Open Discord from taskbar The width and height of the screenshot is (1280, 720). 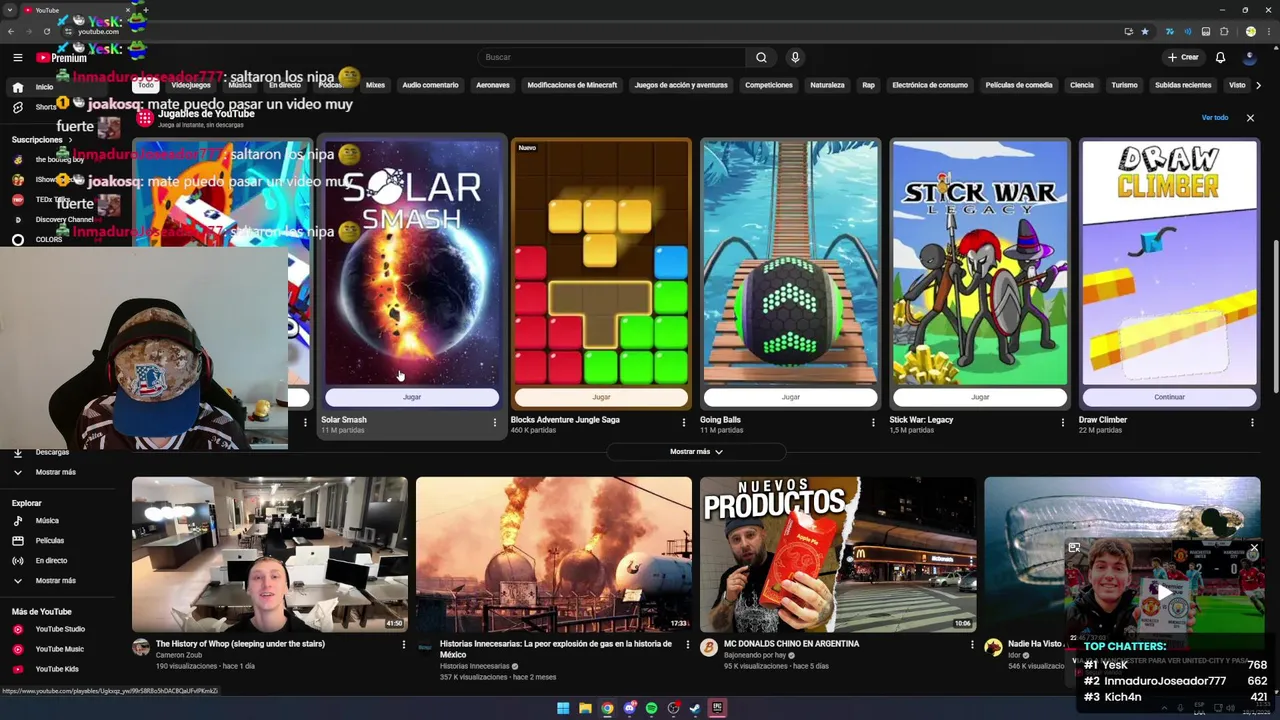629,708
